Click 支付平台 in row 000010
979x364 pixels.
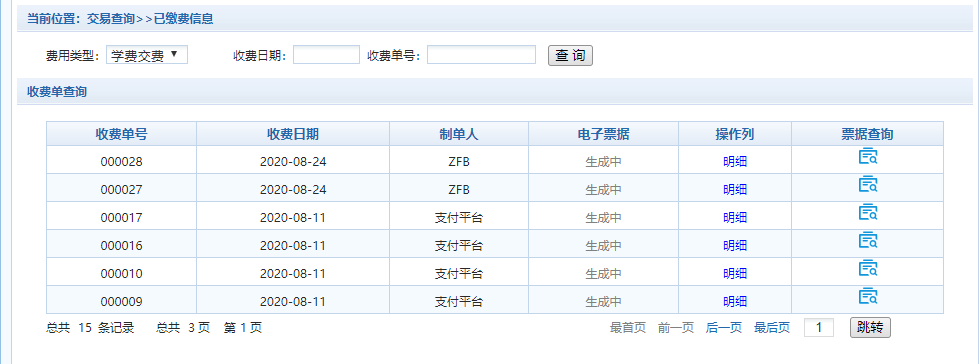tap(459, 273)
